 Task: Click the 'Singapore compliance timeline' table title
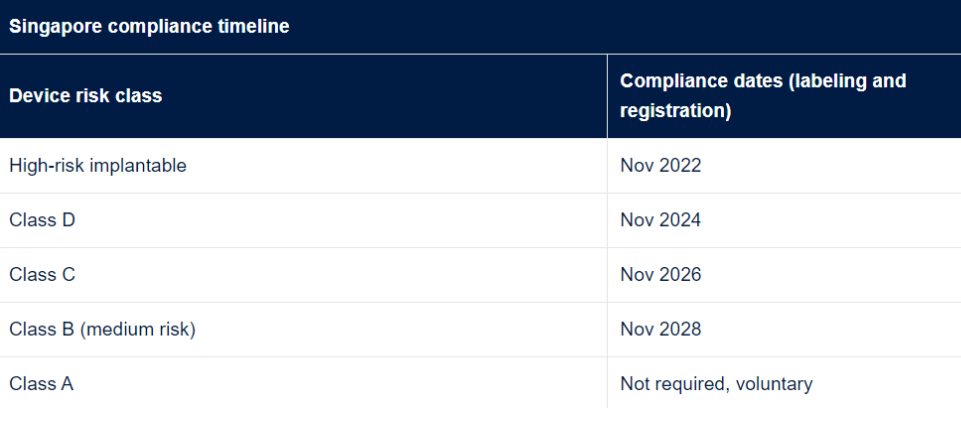(149, 27)
